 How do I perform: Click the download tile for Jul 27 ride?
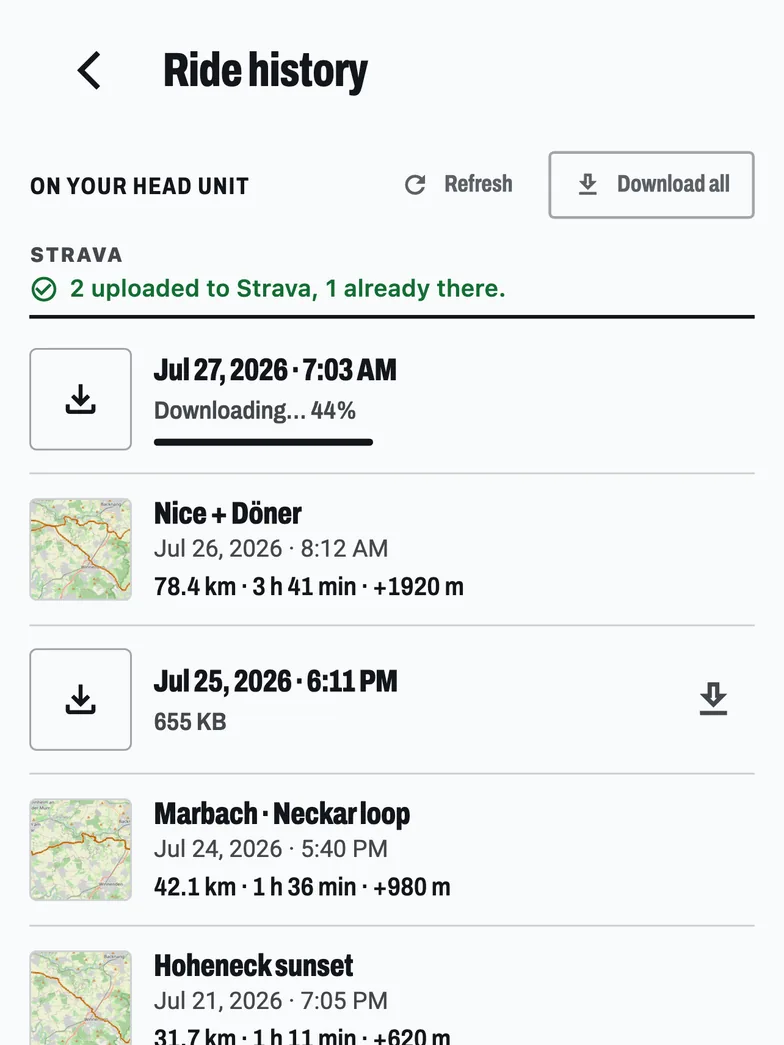click(81, 399)
